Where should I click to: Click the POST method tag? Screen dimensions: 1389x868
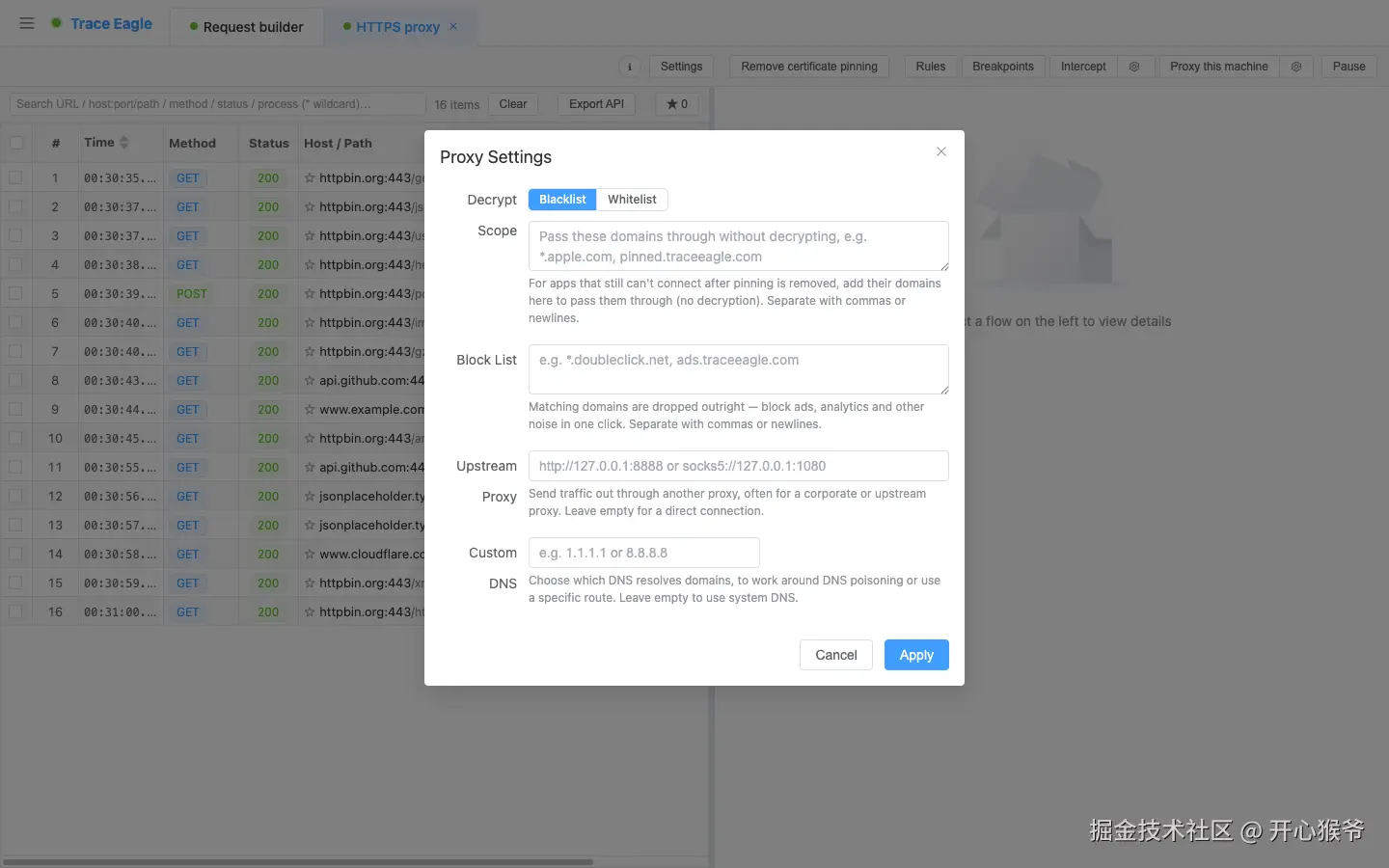(191, 294)
